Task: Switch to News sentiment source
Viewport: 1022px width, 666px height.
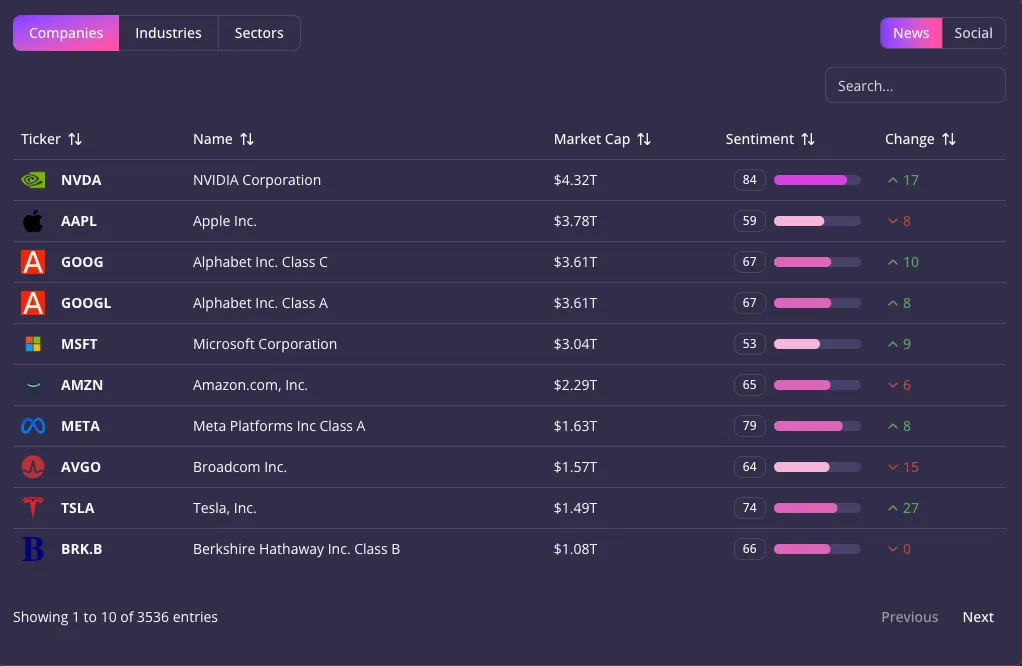Action: 910,33
